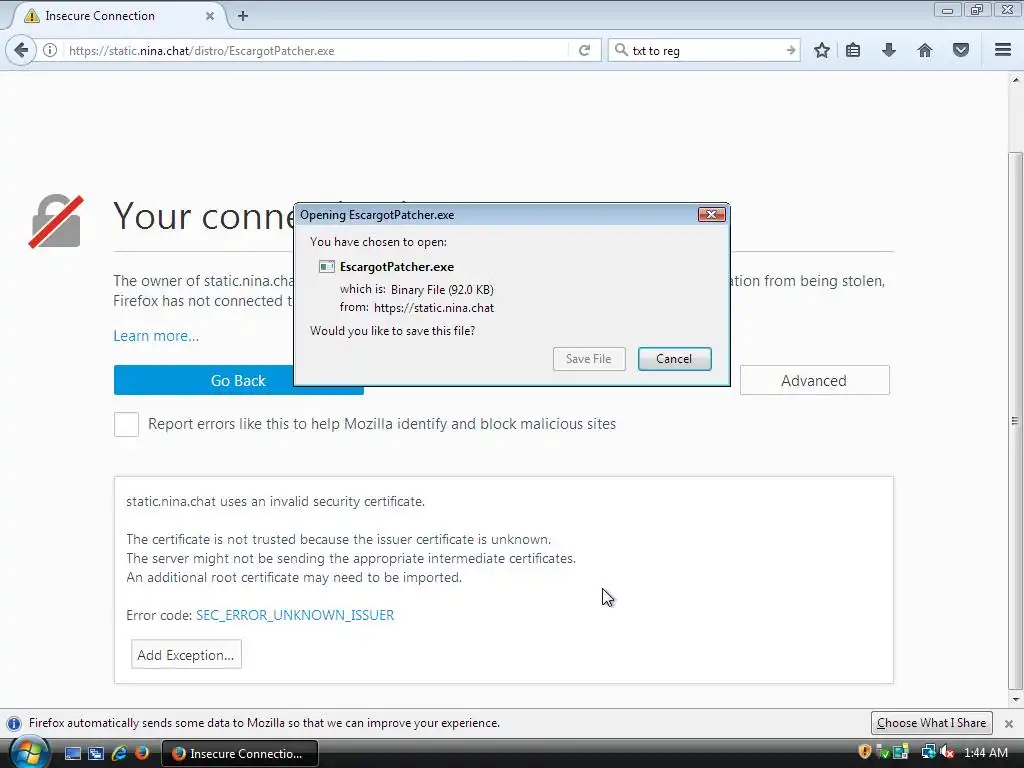
Task: Click Save File in download dialog
Action: [588, 359]
